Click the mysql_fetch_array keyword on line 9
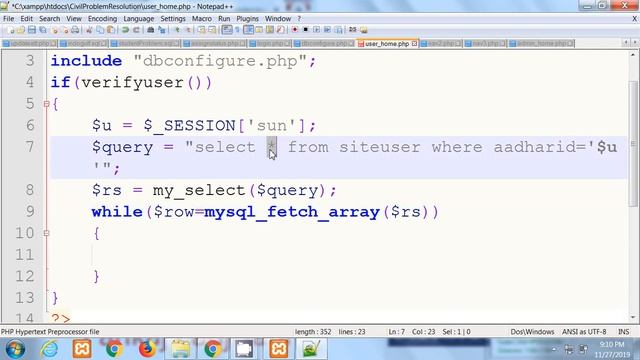This screenshot has height=360, width=640. click(x=292, y=212)
